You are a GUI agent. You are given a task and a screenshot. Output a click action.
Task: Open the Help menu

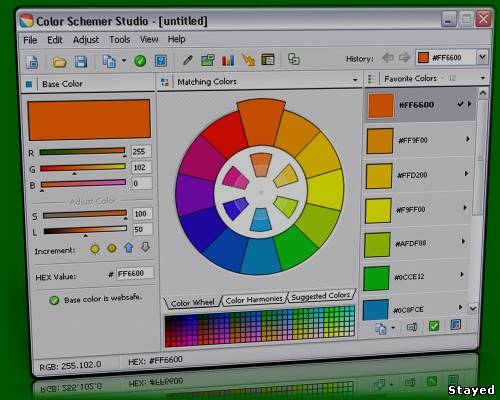click(x=177, y=39)
